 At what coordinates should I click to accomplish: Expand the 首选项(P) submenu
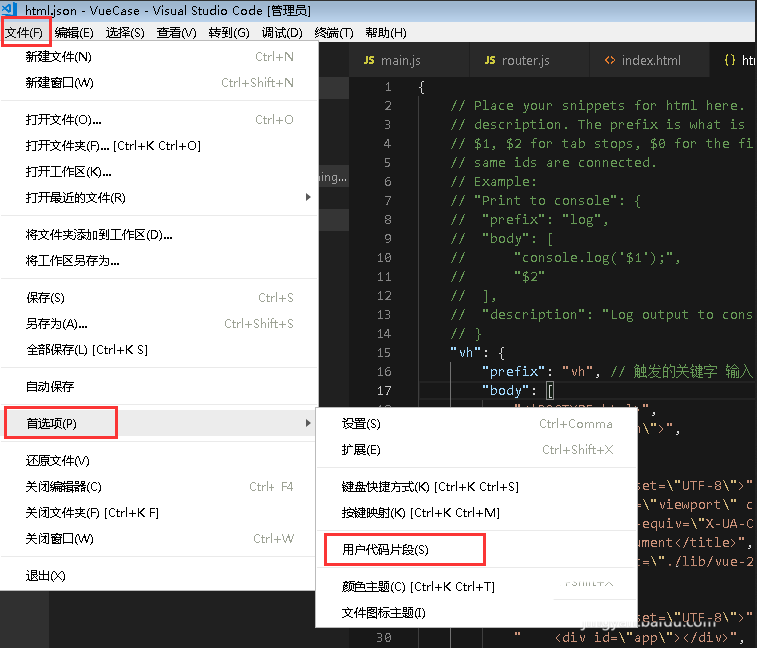[159, 423]
